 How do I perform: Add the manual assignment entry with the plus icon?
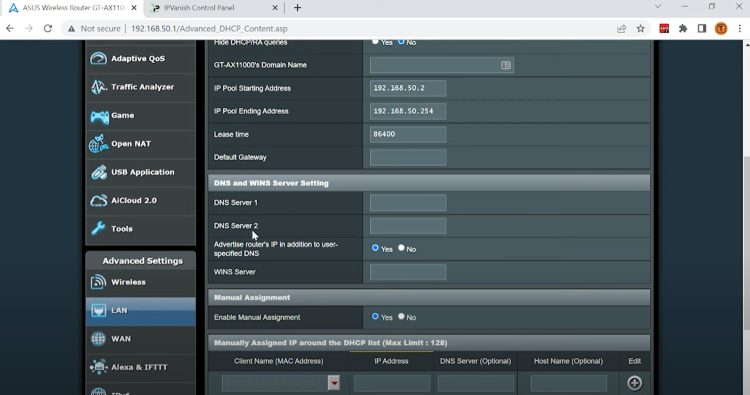pyautogui.click(x=635, y=383)
